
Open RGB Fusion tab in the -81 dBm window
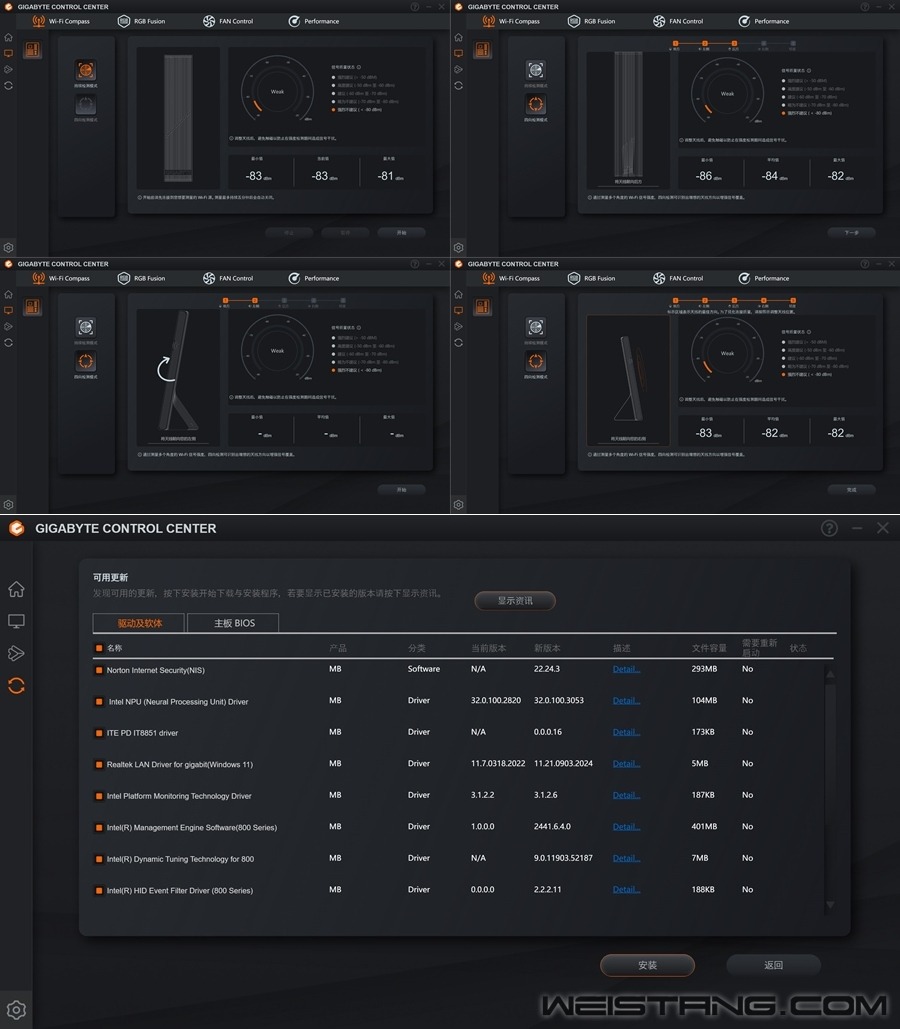point(142,21)
